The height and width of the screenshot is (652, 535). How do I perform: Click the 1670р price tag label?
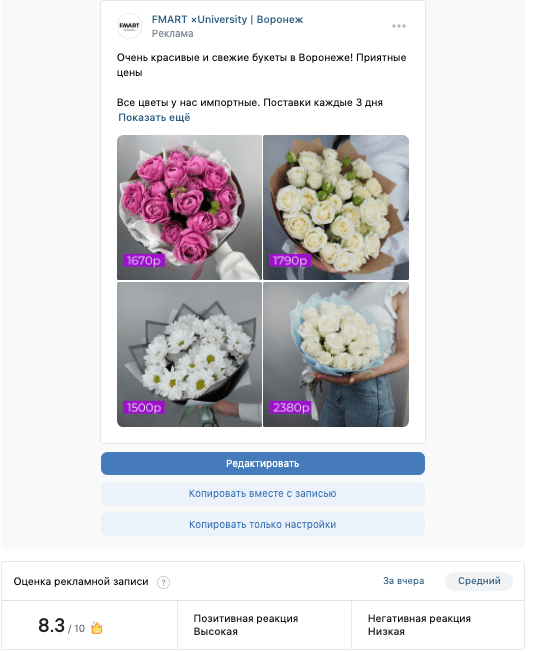(144, 261)
